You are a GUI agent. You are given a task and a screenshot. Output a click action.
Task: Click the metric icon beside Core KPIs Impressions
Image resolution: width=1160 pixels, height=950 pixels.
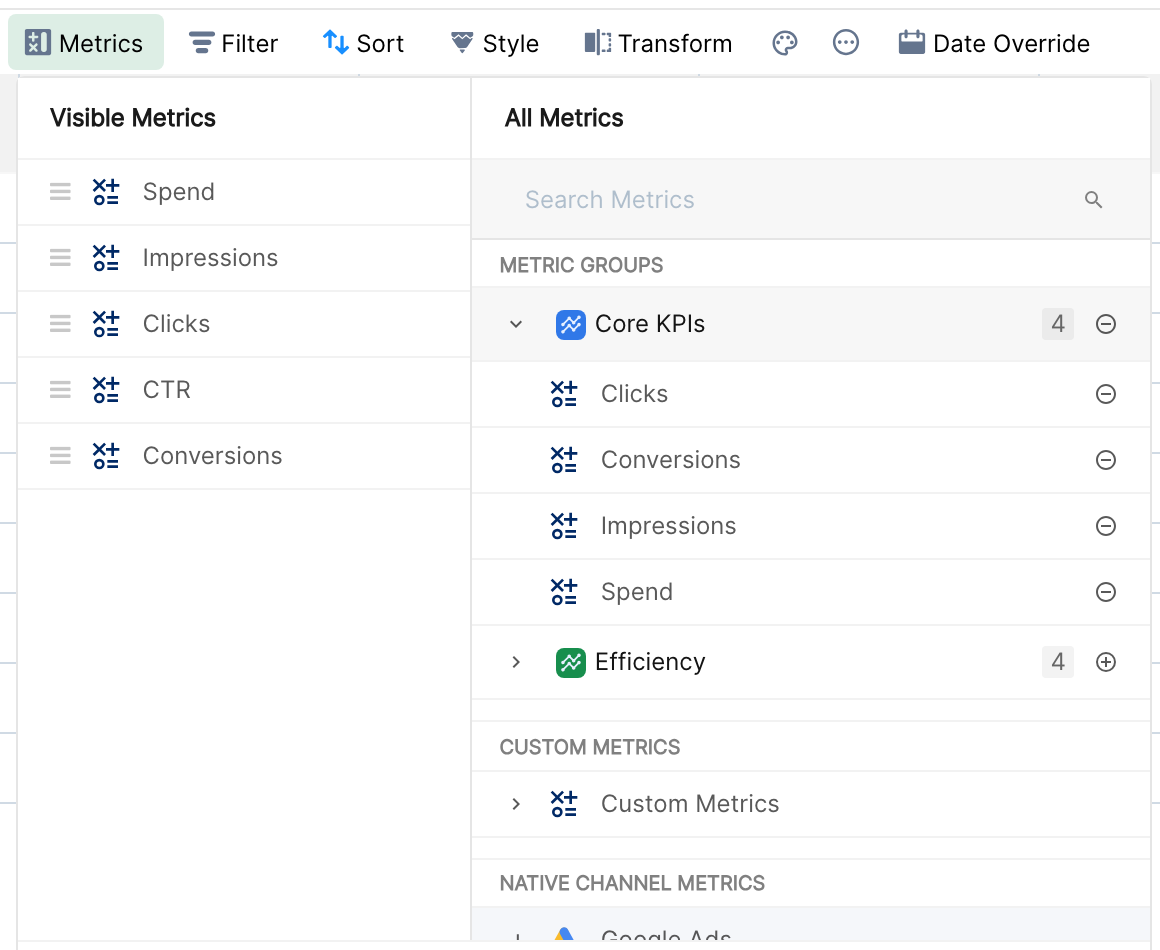point(564,526)
